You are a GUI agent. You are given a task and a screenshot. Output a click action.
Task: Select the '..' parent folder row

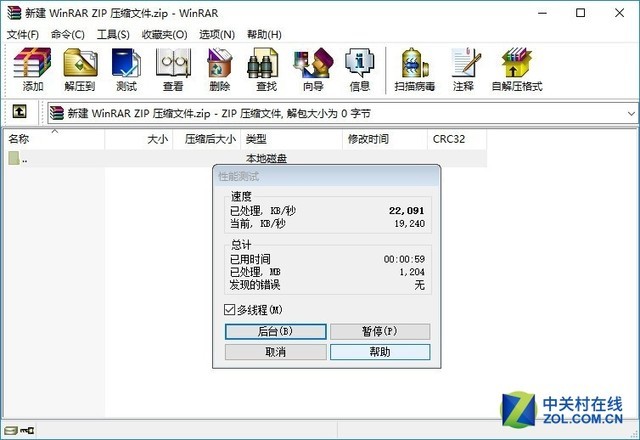point(247,158)
